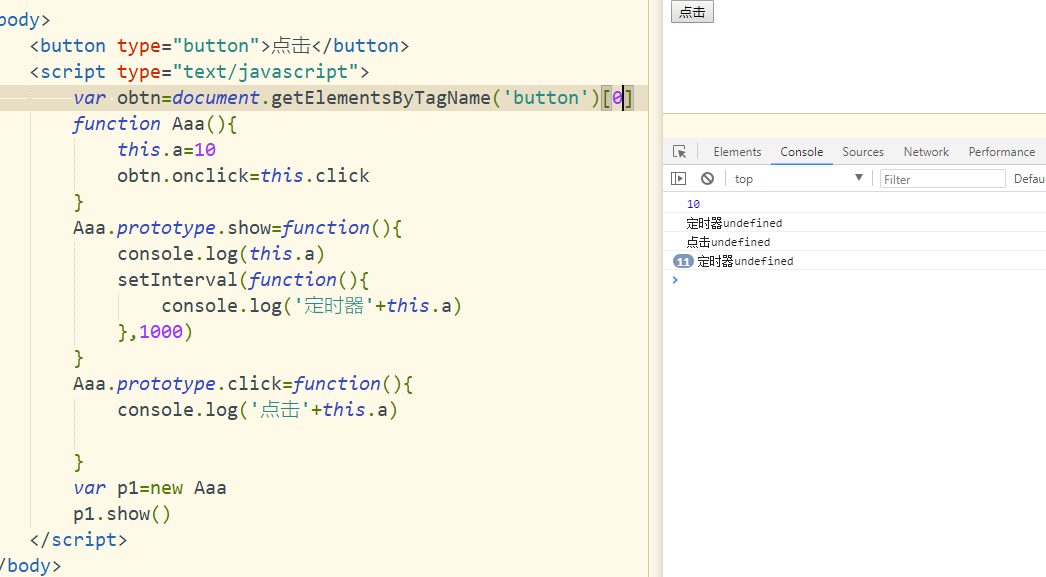Click the function Aaa() line in code
The image size is (1046, 577).
pyautogui.click(x=155, y=124)
